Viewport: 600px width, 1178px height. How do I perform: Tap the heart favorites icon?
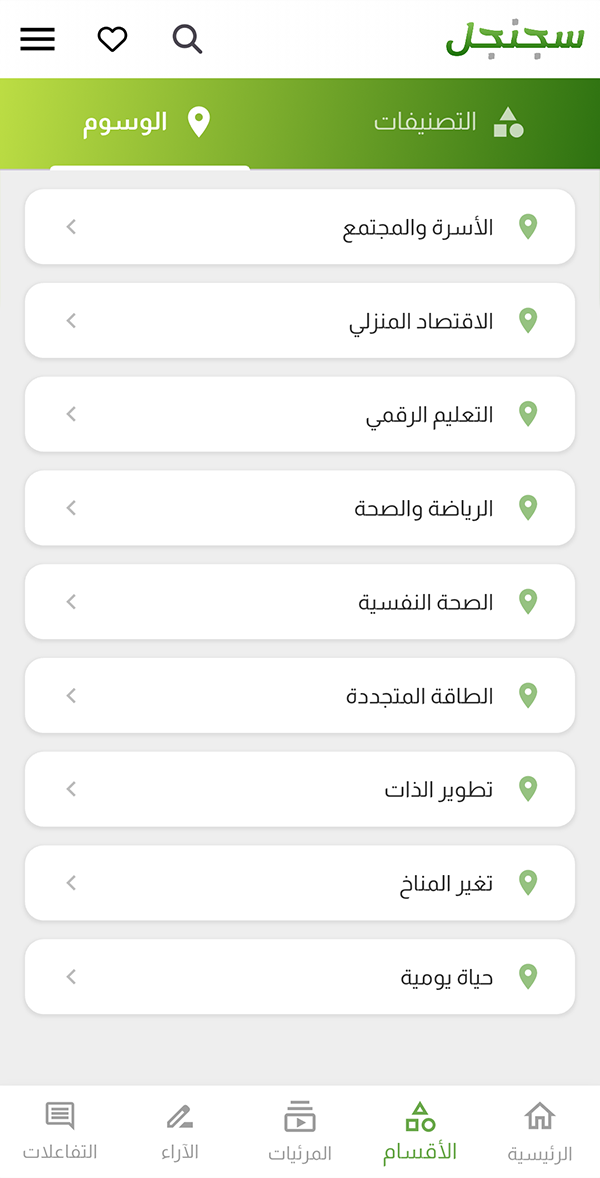113,39
